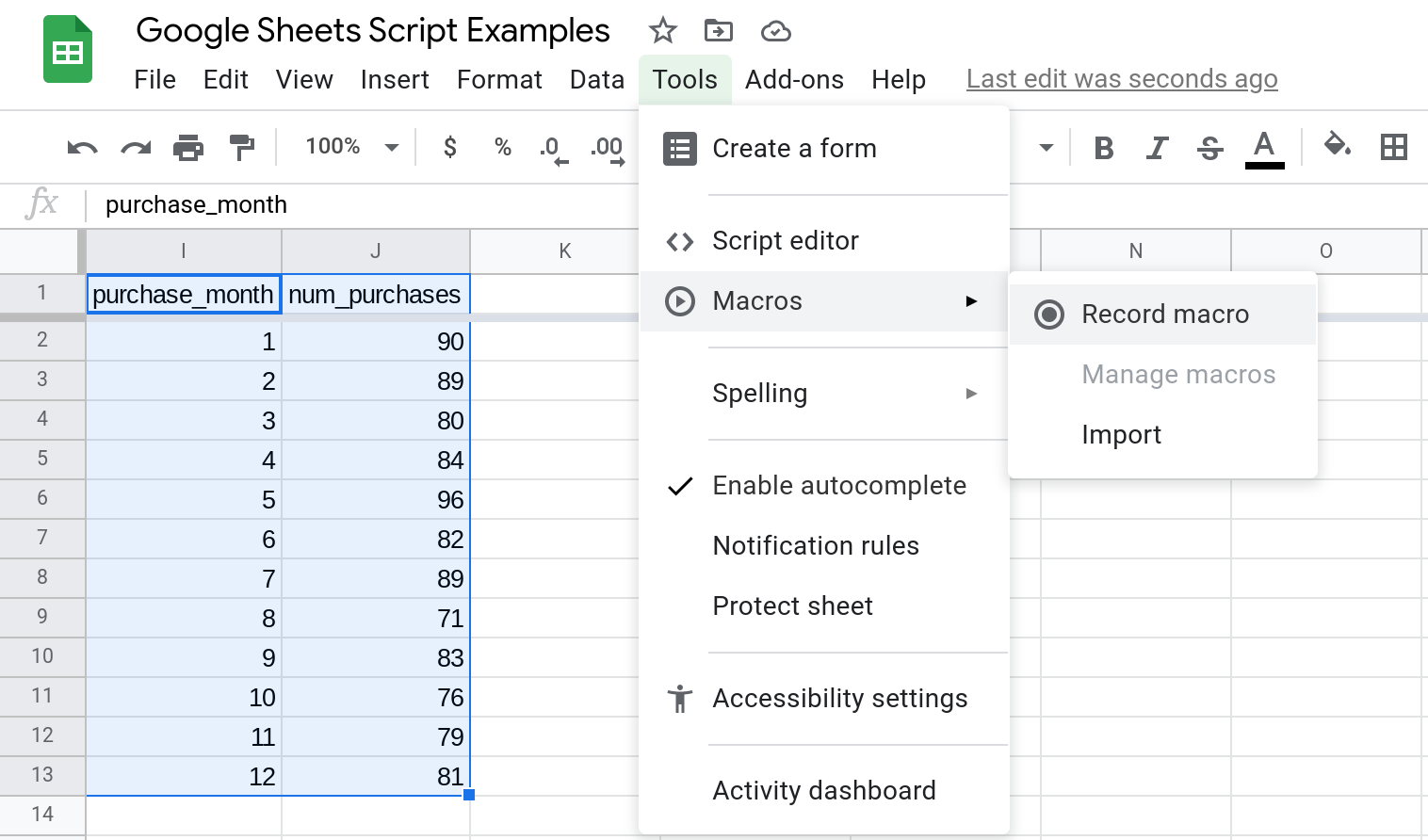
Task: Open the View menu
Action: click(304, 80)
